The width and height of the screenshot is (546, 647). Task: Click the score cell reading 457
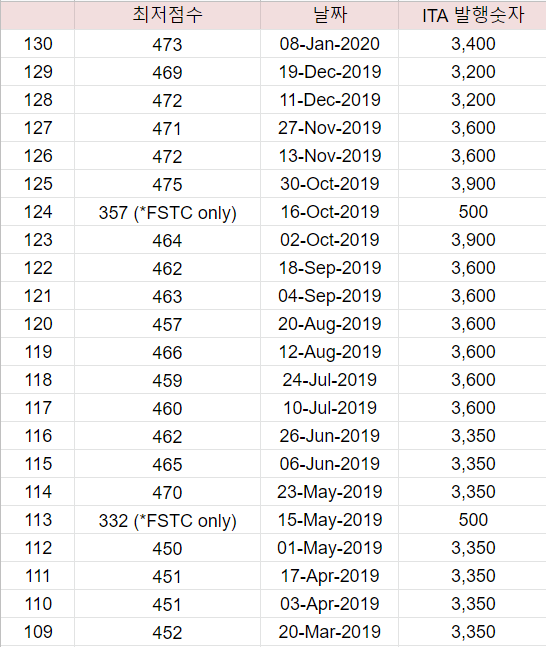pyautogui.click(x=167, y=324)
